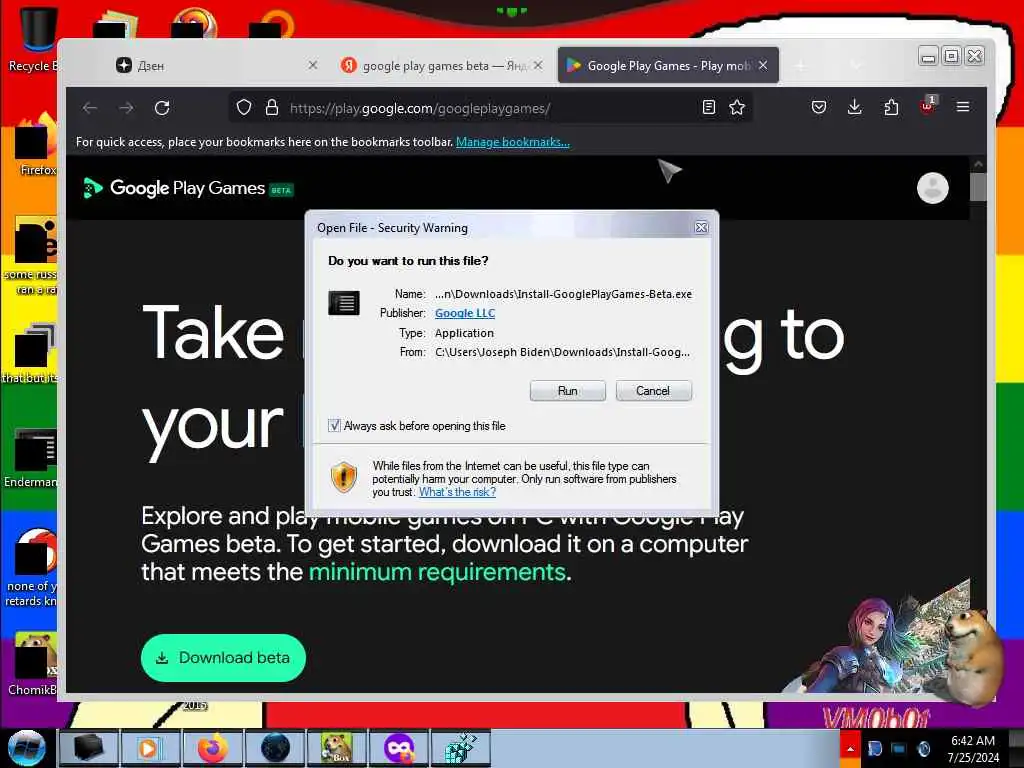
Task: Open the extensions puzzle icon
Action: [891, 107]
